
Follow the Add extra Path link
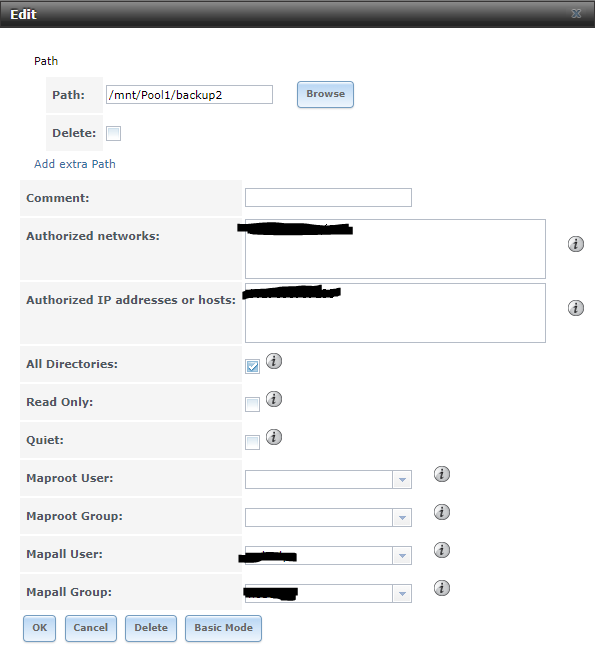[x=75, y=164]
